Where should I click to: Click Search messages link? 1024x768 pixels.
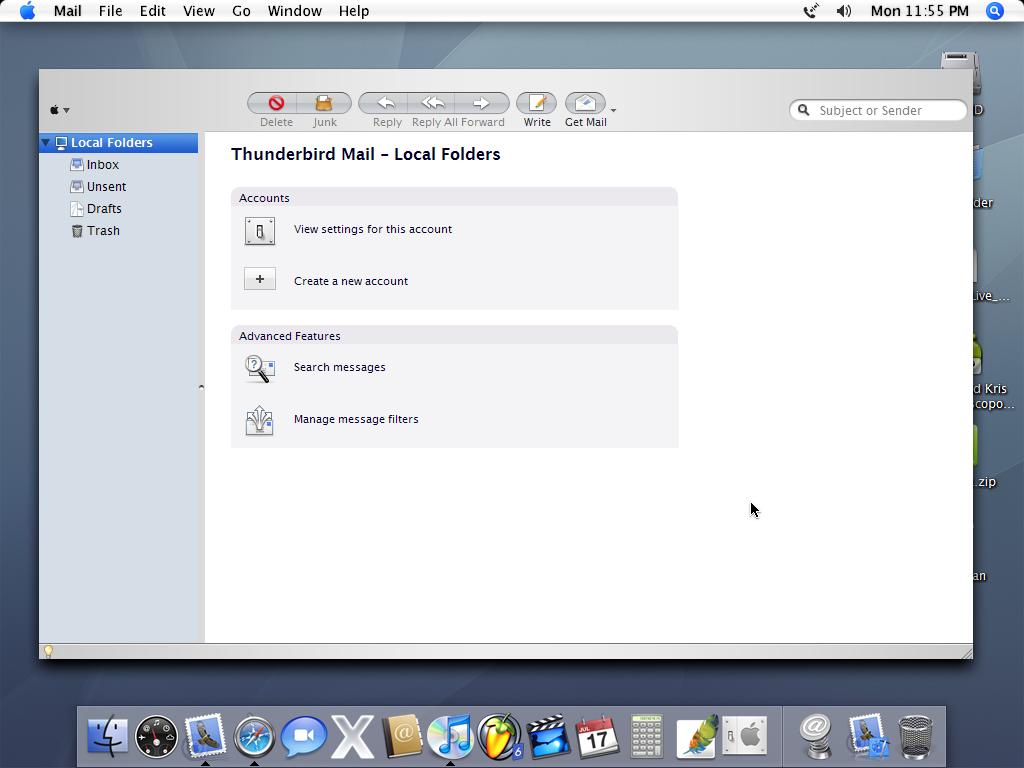point(340,367)
